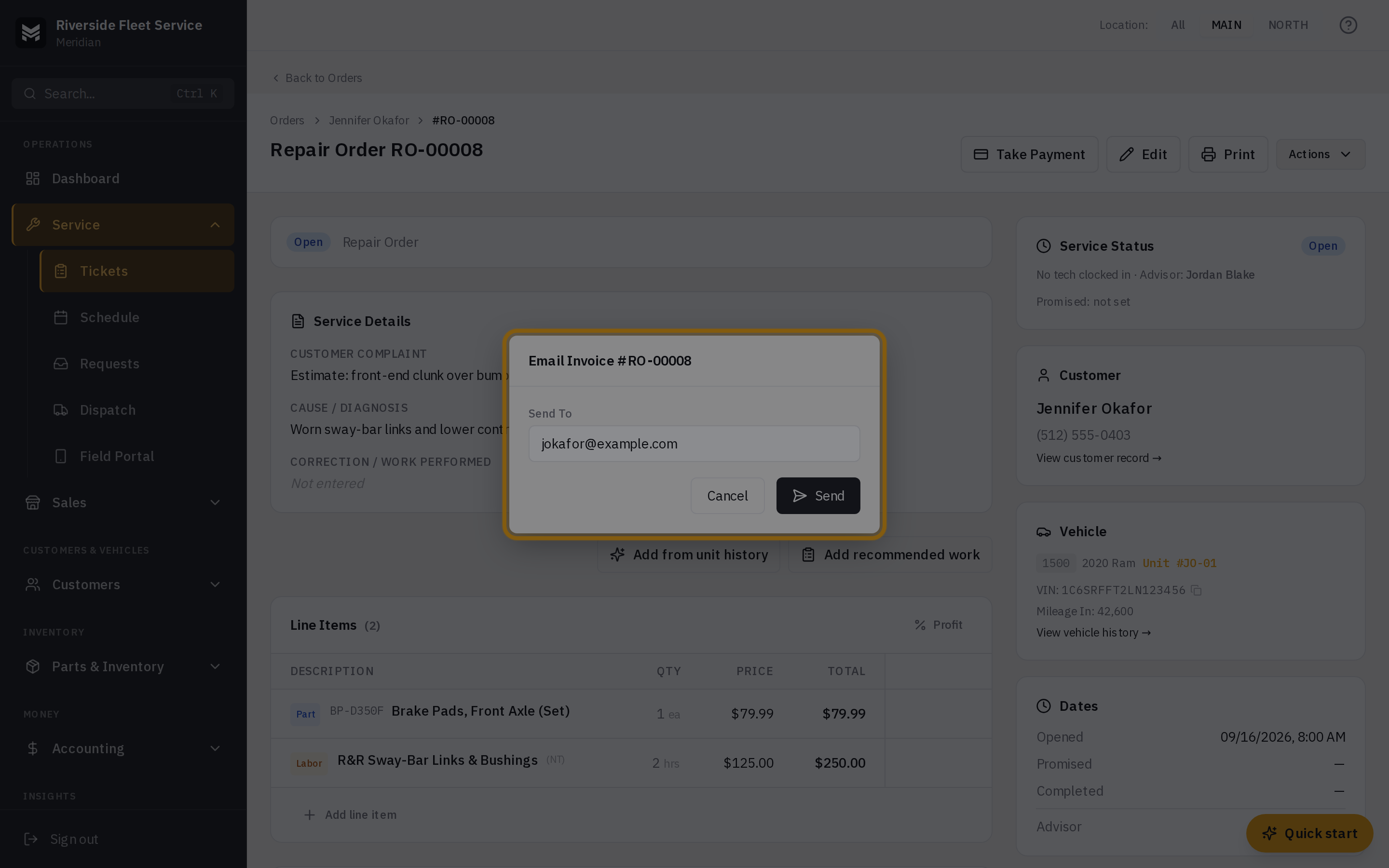
Task: Click the Take Payment button
Action: click(x=1029, y=154)
